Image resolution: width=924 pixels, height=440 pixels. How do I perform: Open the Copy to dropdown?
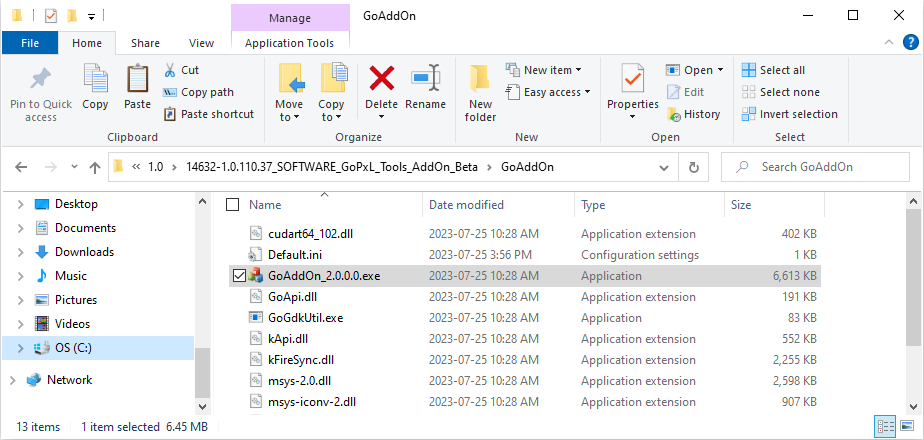click(x=331, y=111)
